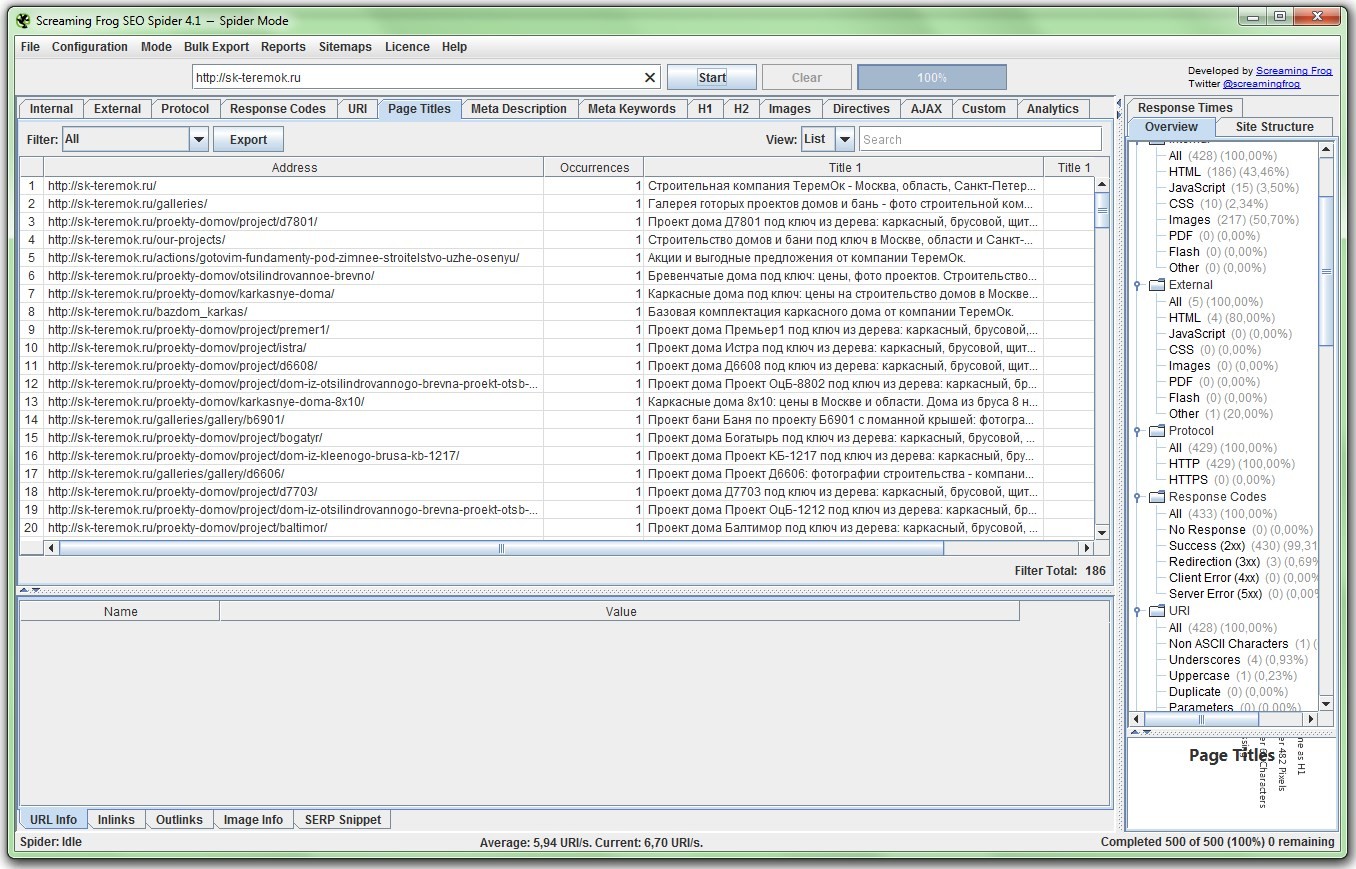Open the Analytics tab
Screen dimensions: 1356x869
pyautogui.click(x=1052, y=109)
